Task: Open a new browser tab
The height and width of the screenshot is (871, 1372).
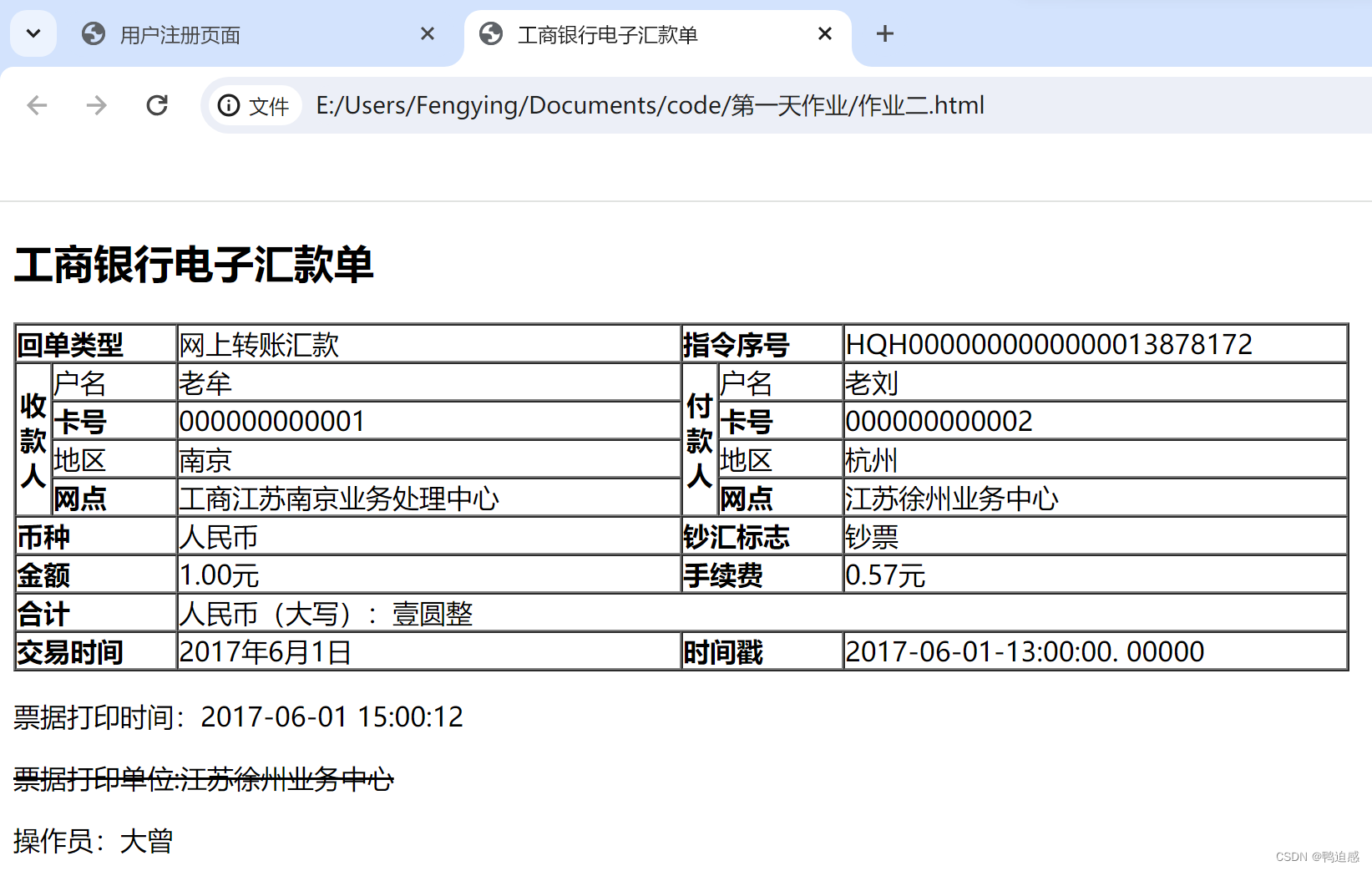Action: (885, 33)
